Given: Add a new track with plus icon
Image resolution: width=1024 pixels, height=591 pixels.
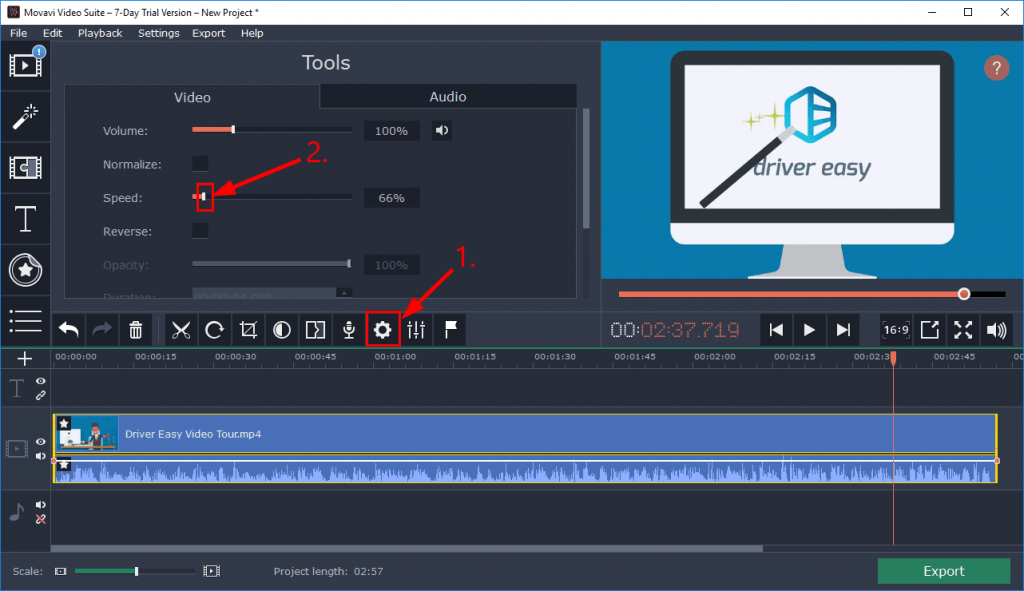Looking at the screenshot, I should point(25,359).
